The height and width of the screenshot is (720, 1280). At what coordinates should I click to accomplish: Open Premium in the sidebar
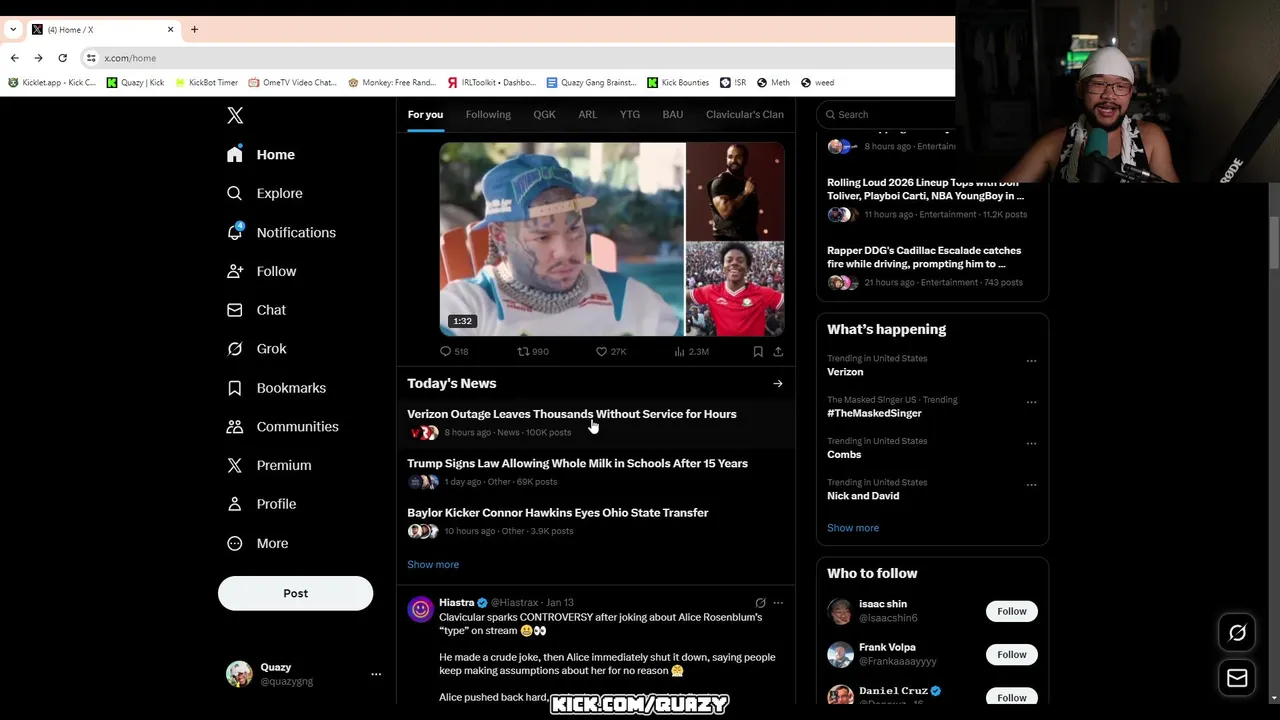tap(269, 465)
